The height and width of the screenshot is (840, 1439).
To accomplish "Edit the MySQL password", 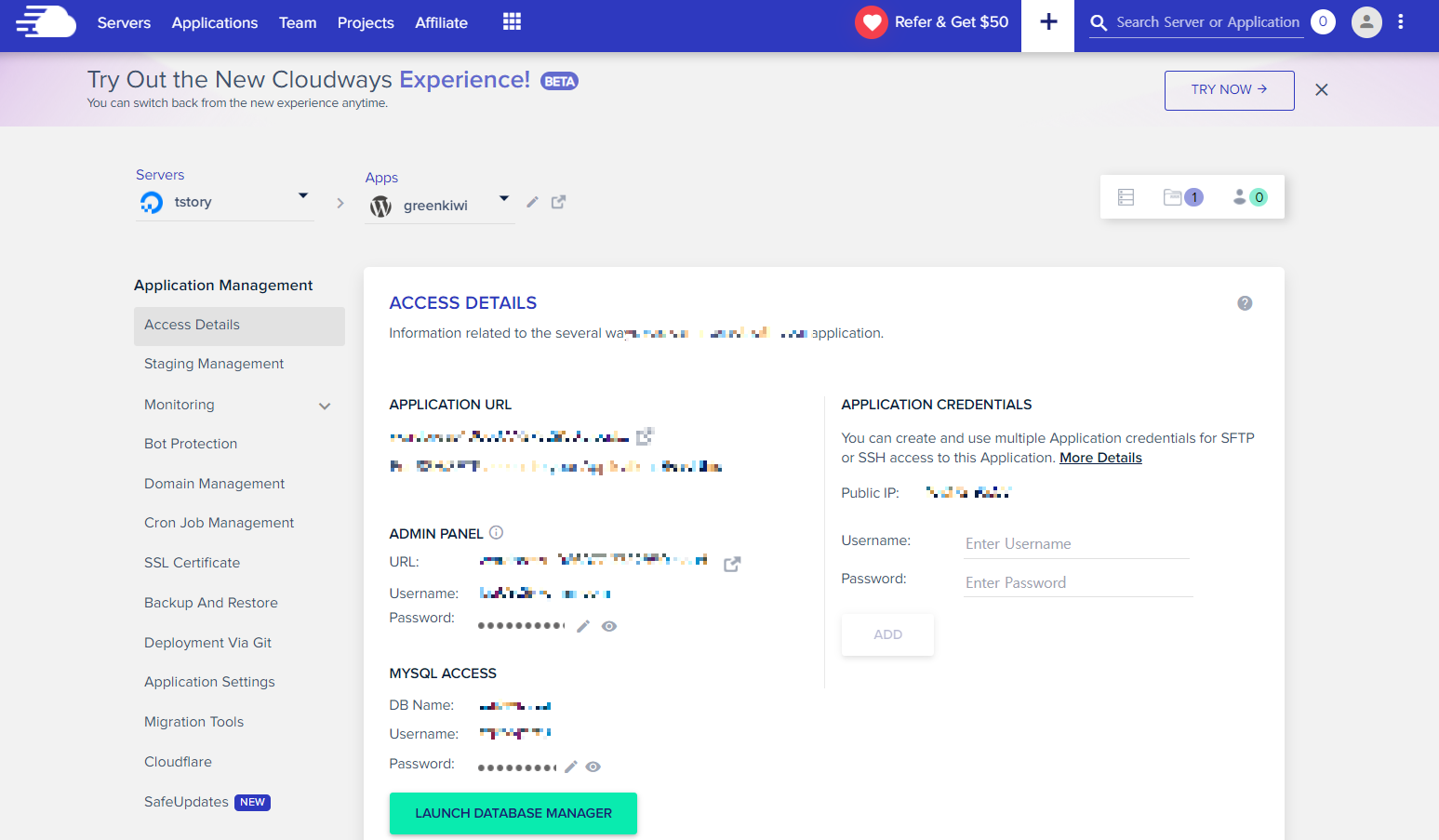I will coord(570,767).
